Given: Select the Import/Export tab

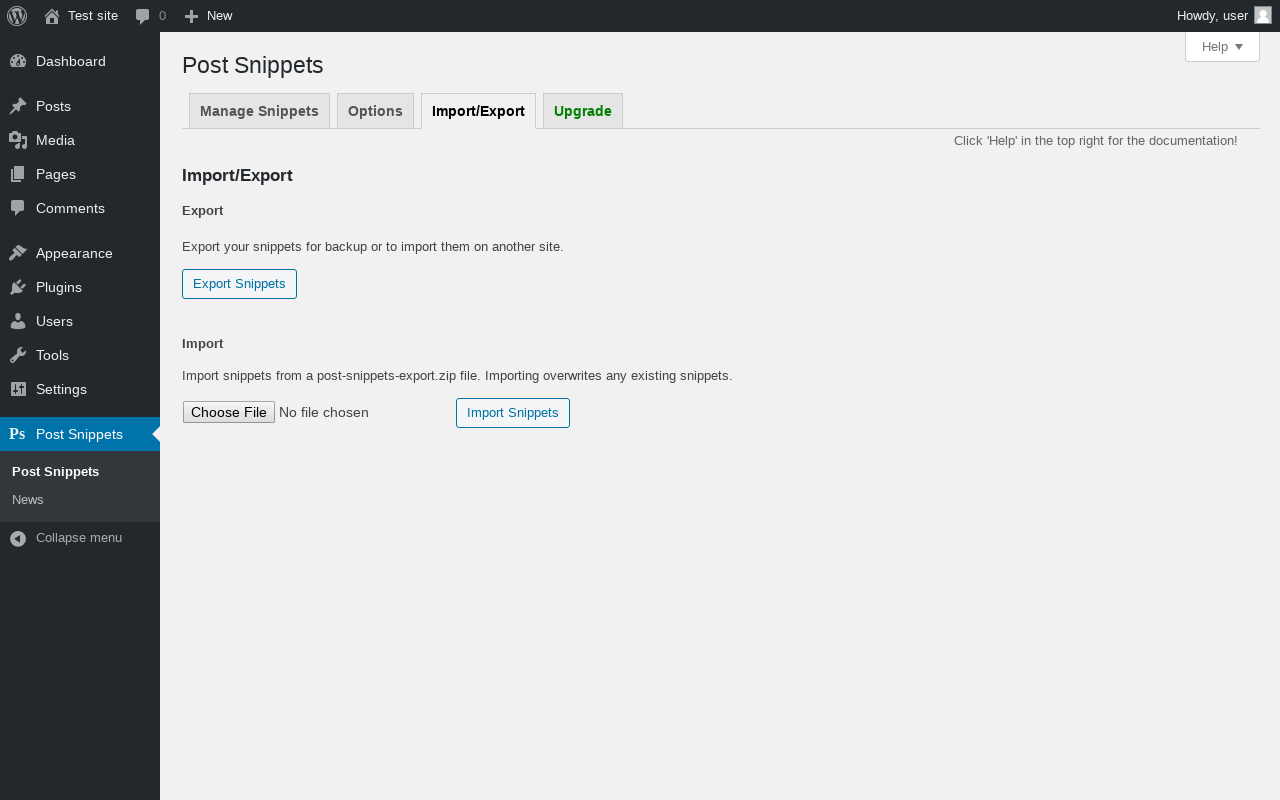Looking at the screenshot, I should tap(478, 111).
